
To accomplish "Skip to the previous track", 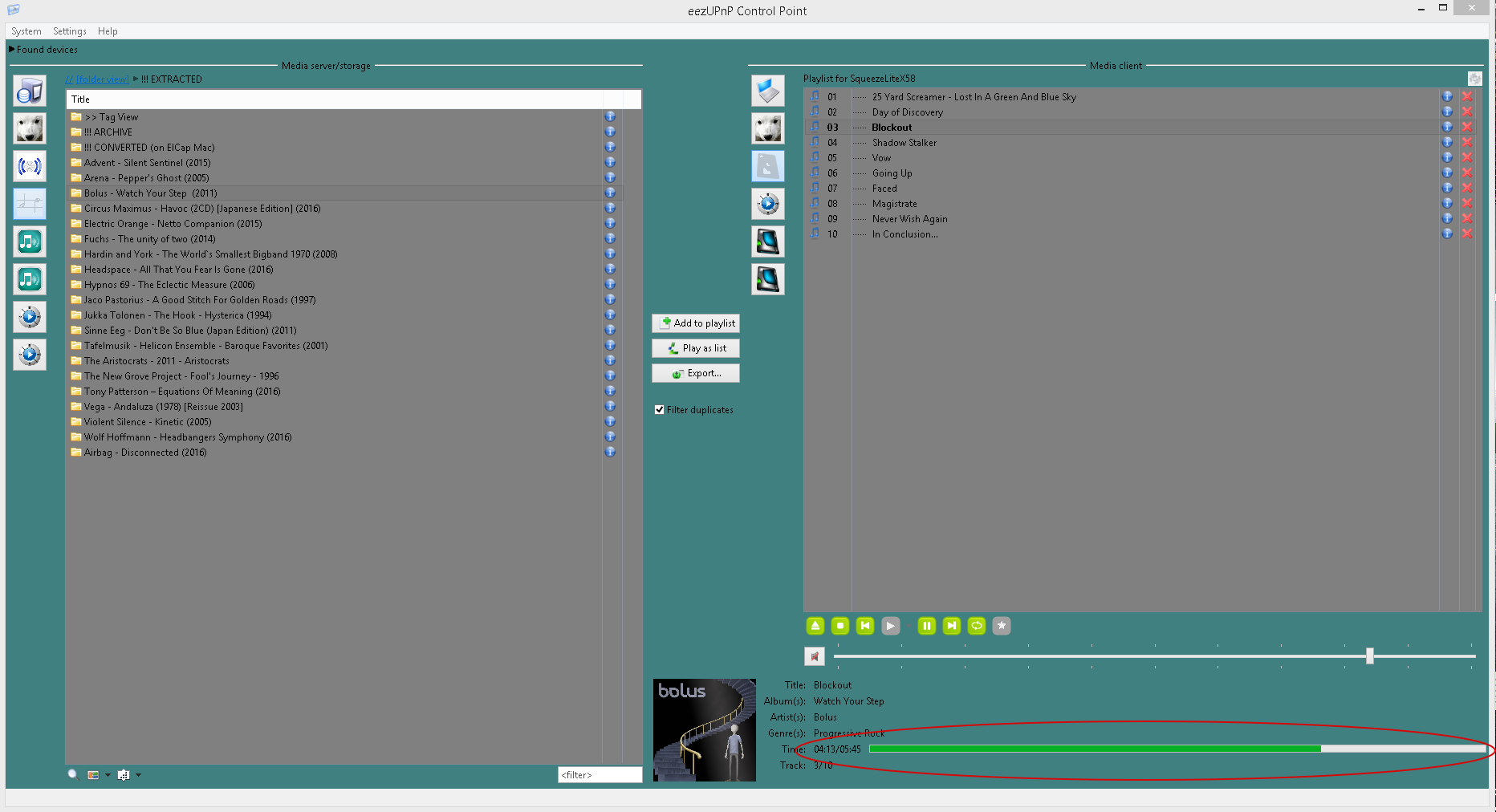I will pyautogui.click(x=865, y=626).
